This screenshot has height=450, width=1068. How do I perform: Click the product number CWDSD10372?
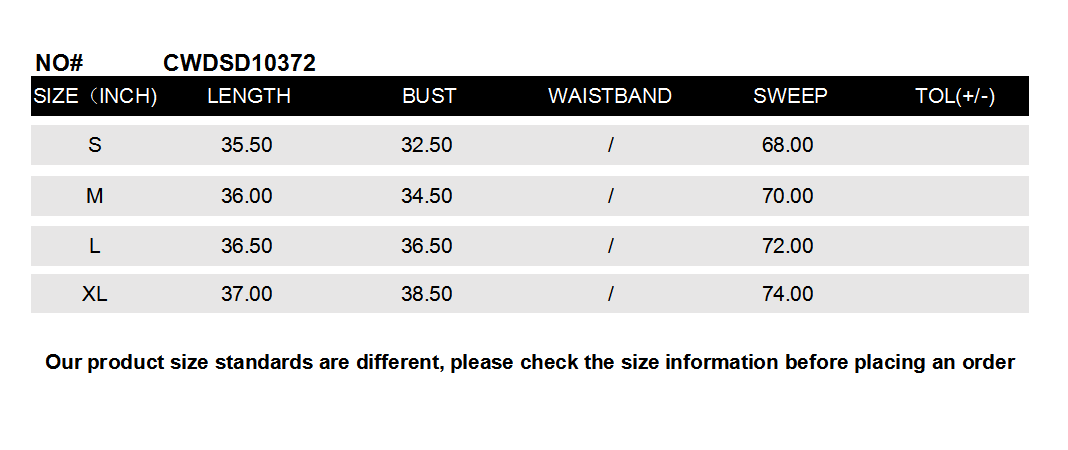(239, 63)
